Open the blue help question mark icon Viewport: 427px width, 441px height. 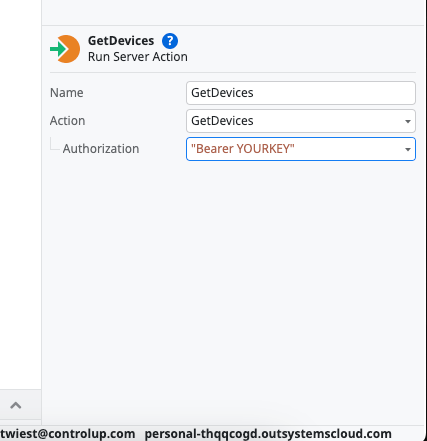pos(170,41)
